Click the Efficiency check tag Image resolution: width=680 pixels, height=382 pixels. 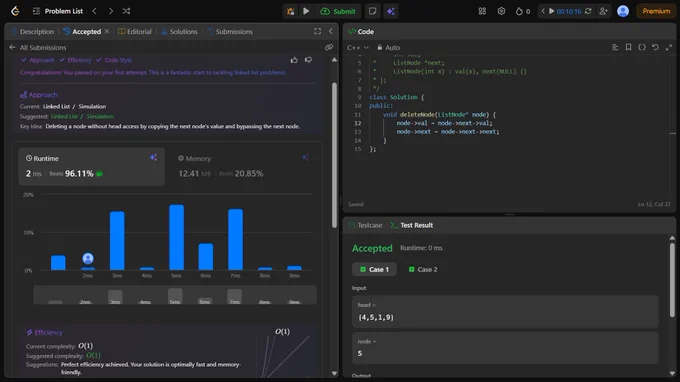[75, 60]
